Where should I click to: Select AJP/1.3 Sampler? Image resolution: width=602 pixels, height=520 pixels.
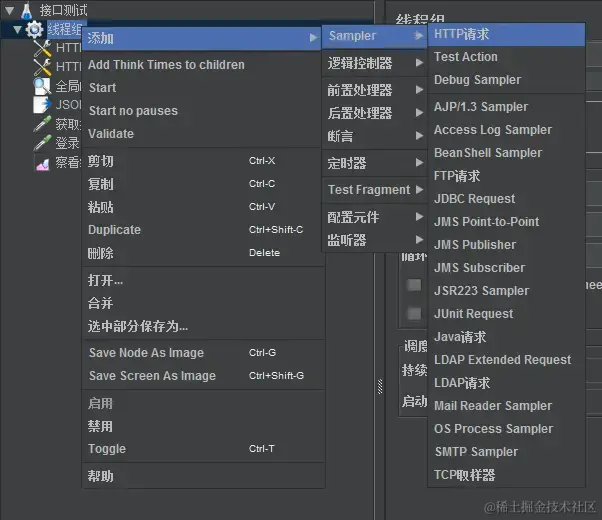click(x=506, y=107)
